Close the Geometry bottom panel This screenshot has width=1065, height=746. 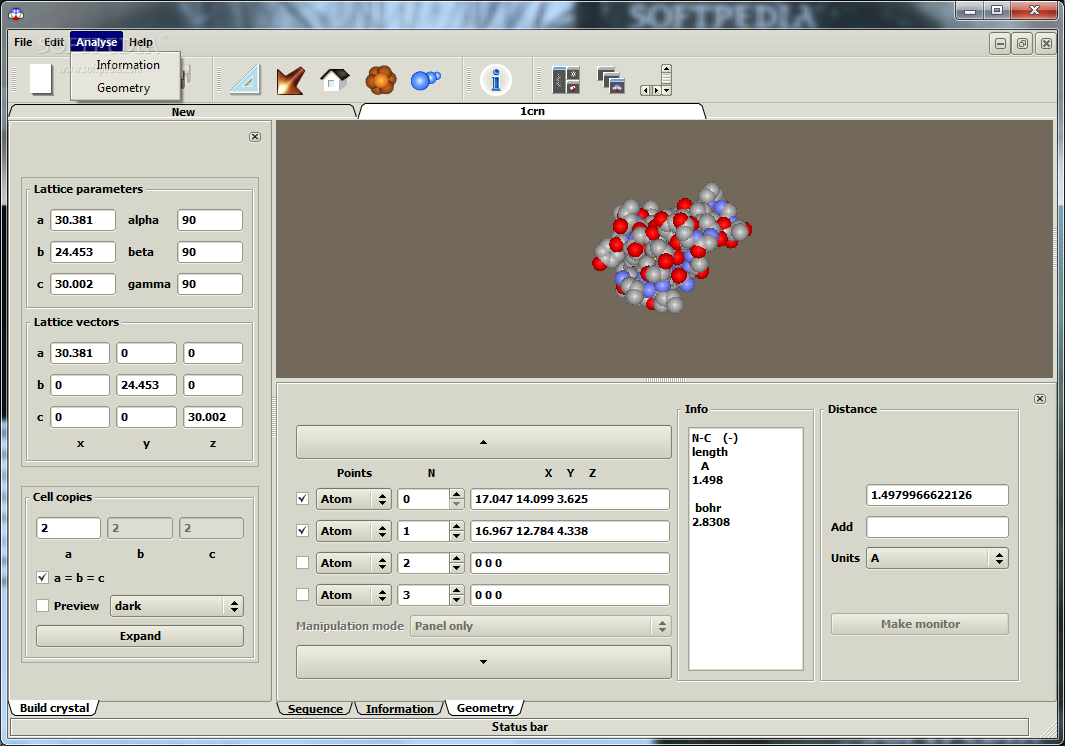tap(1040, 399)
